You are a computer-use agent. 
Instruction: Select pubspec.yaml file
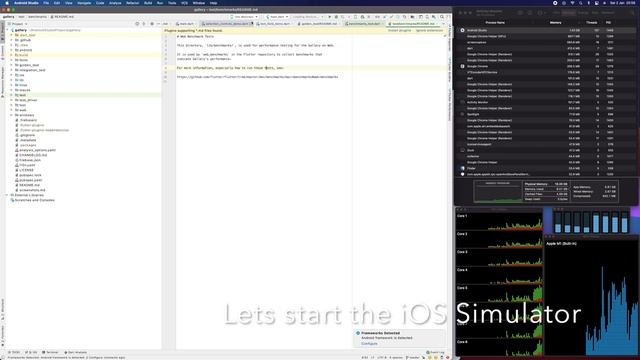pyautogui.click(x=31, y=180)
